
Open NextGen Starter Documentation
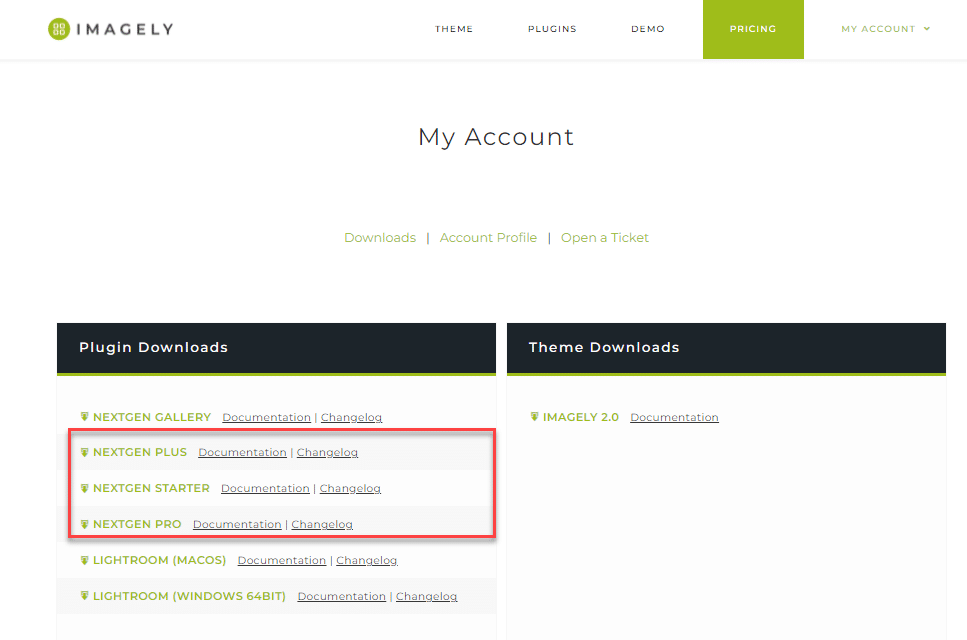click(265, 488)
